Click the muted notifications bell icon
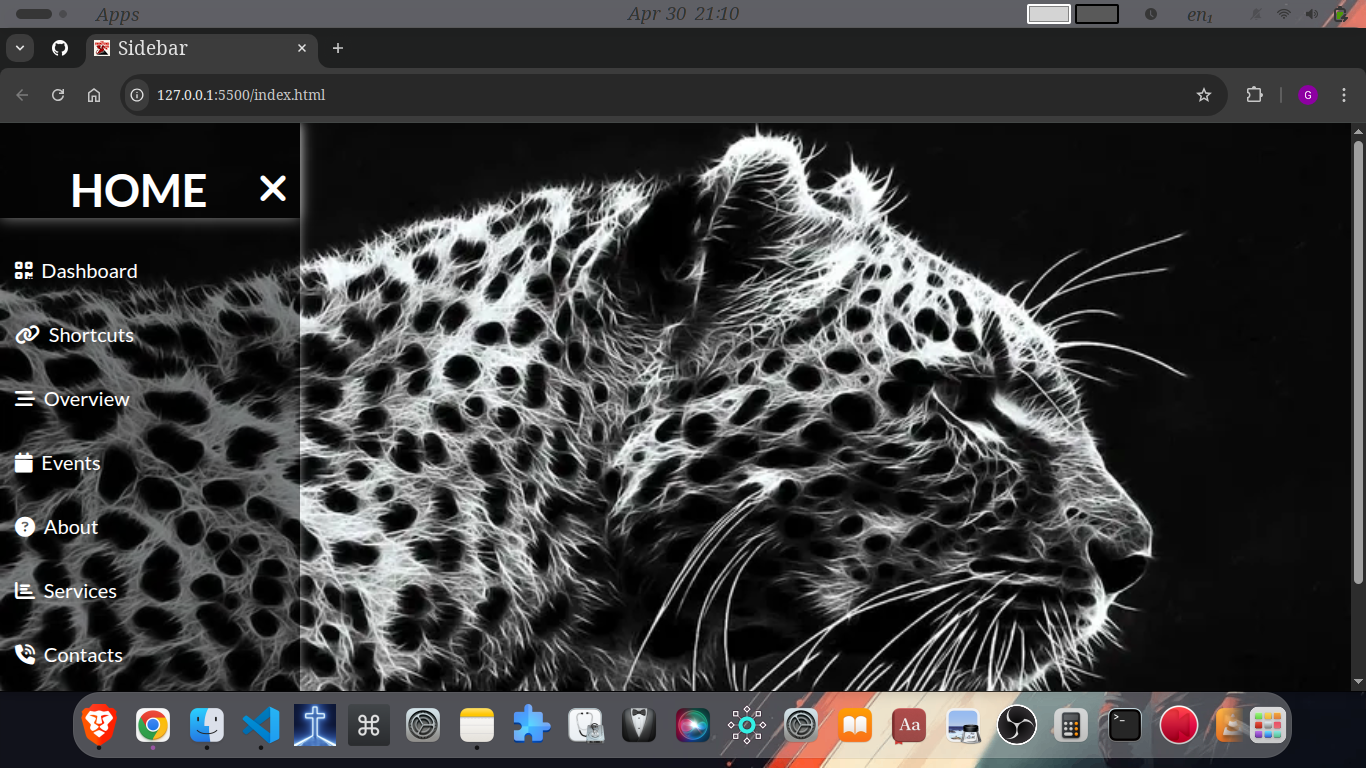The width and height of the screenshot is (1366, 768). [x=1257, y=14]
